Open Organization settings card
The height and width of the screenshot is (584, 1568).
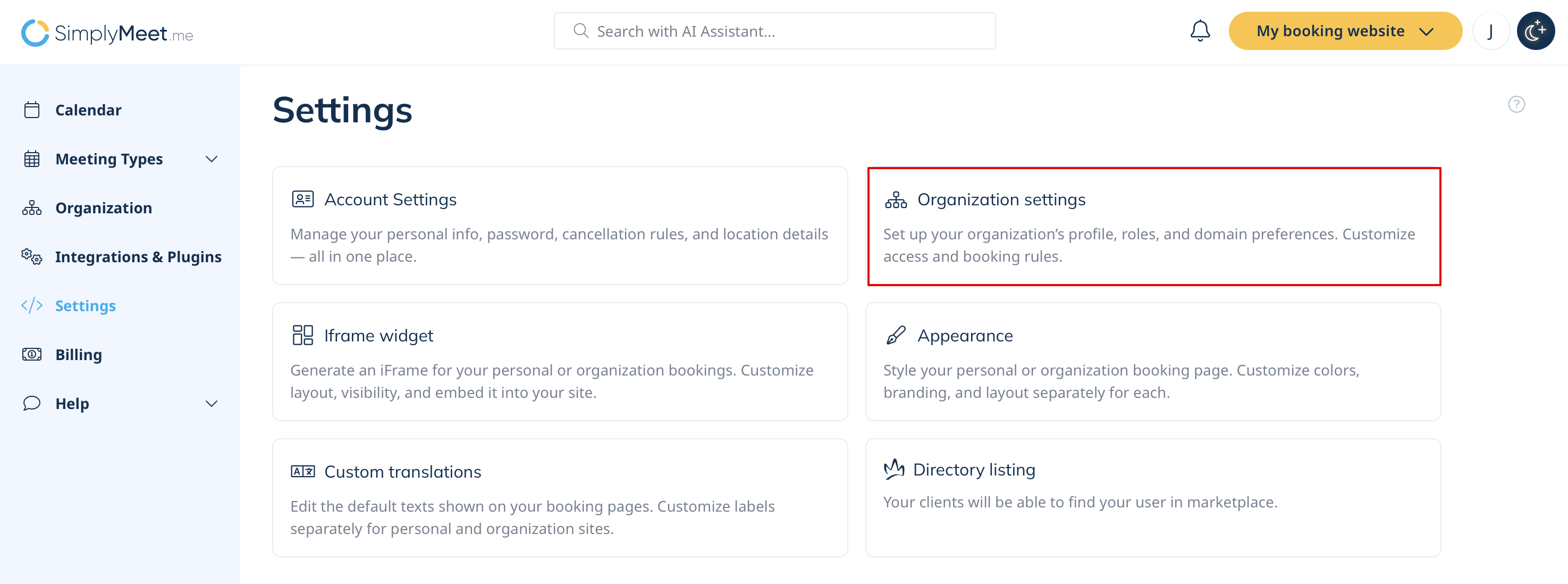tap(1153, 226)
